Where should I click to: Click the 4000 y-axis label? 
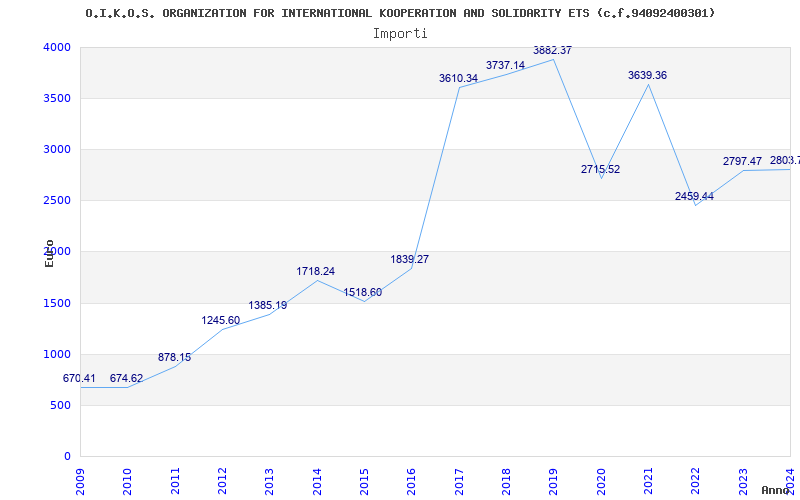[x=57, y=47]
